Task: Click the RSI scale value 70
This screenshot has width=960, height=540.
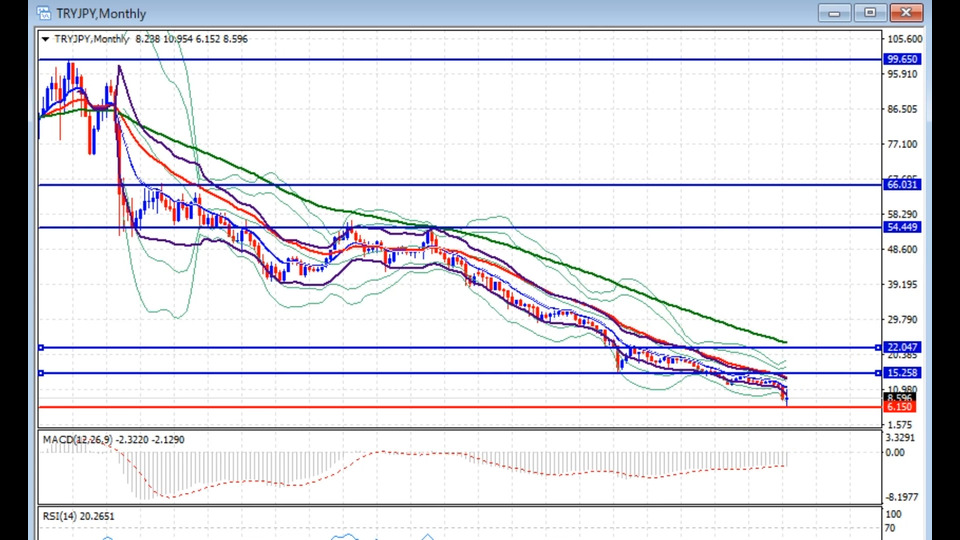Action: click(x=891, y=528)
